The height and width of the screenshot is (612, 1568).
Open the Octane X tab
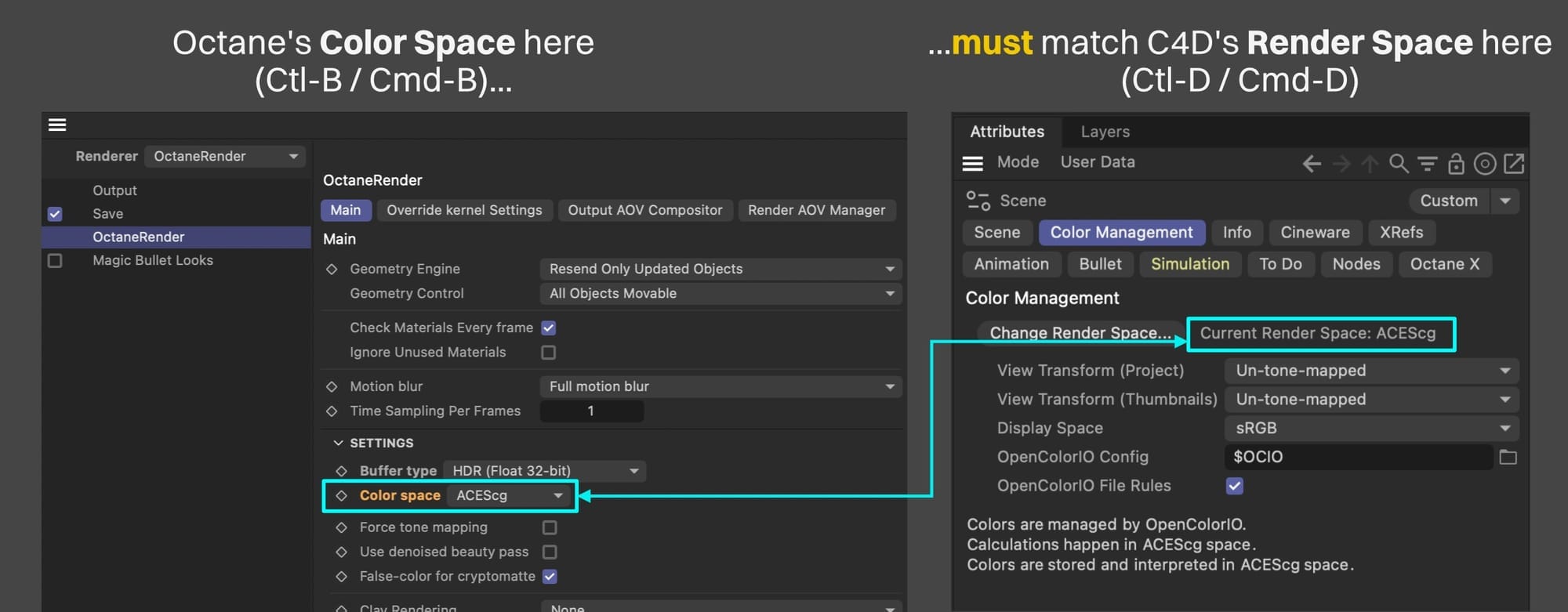click(x=1445, y=264)
